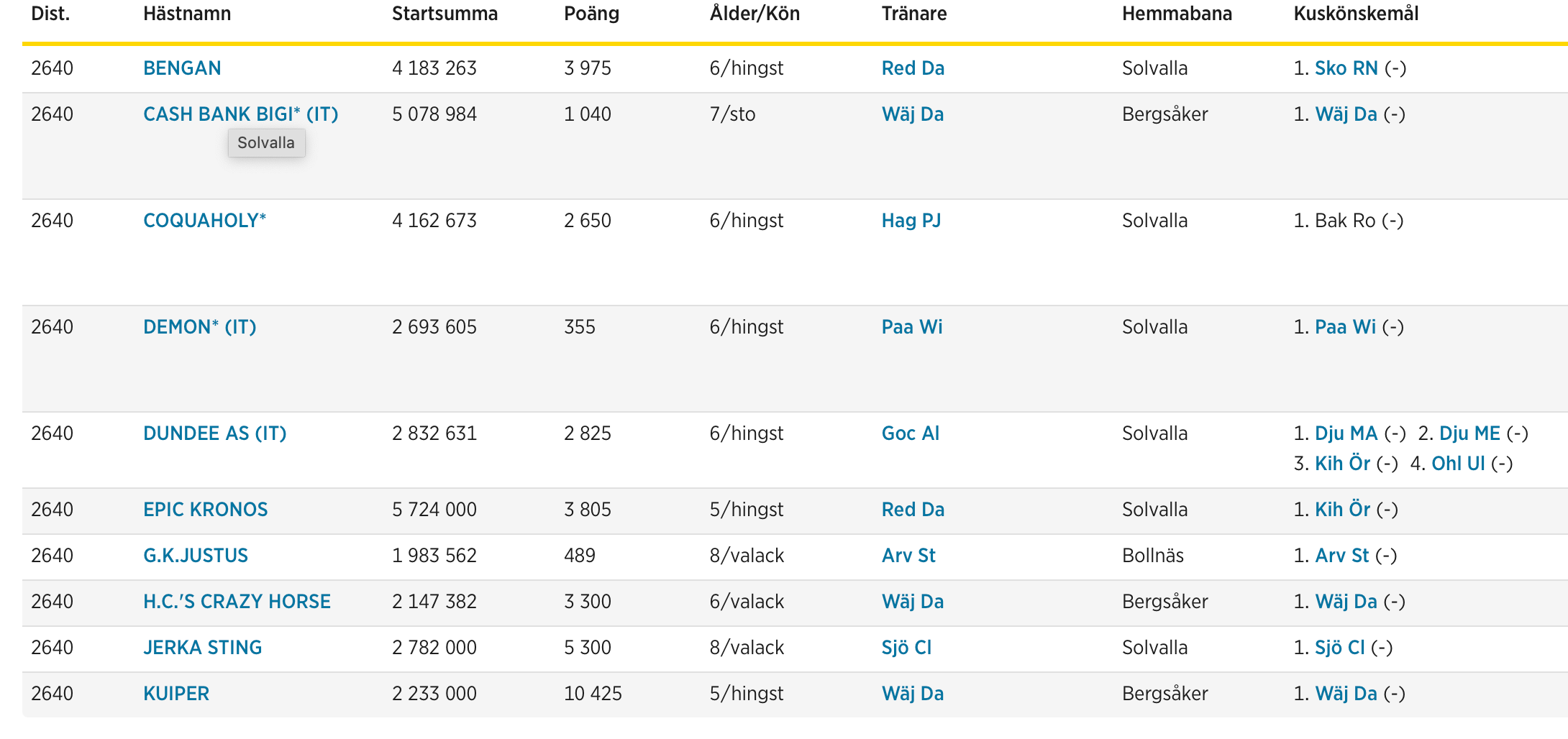The width and height of the screenshot is (1568, 739).
Task: Click driver Dju ME link
Action: click(1469, 433)
